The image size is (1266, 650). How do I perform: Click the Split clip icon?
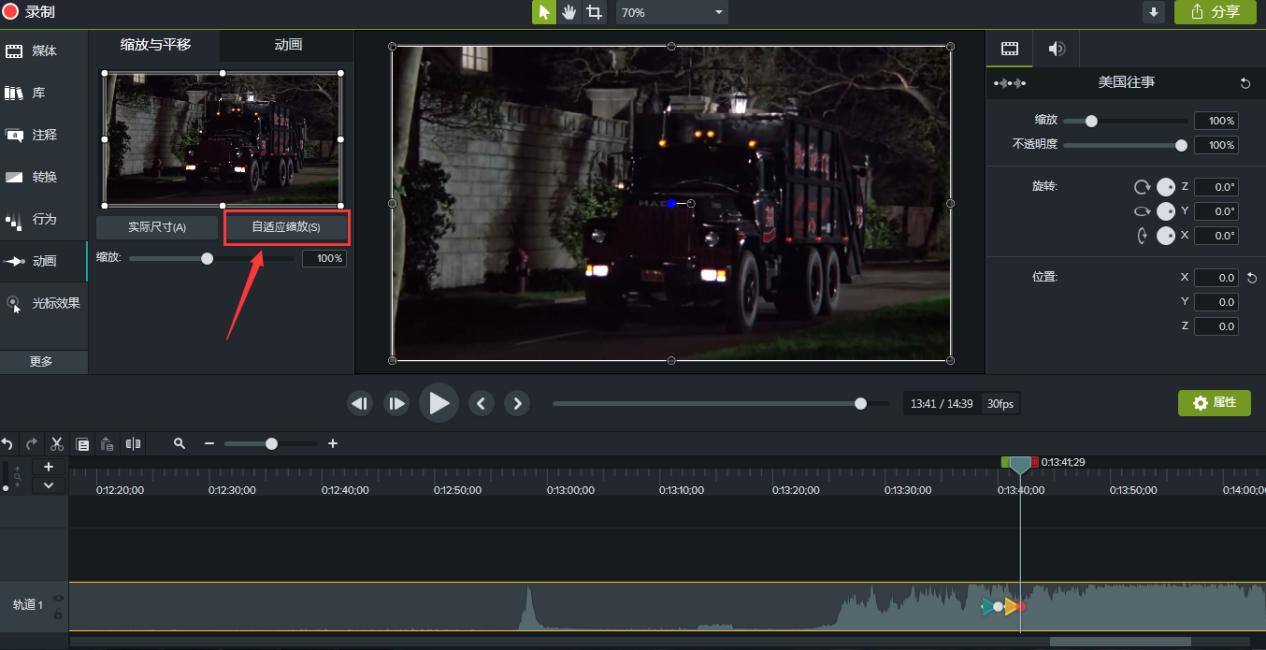click(x=133, y=444)
